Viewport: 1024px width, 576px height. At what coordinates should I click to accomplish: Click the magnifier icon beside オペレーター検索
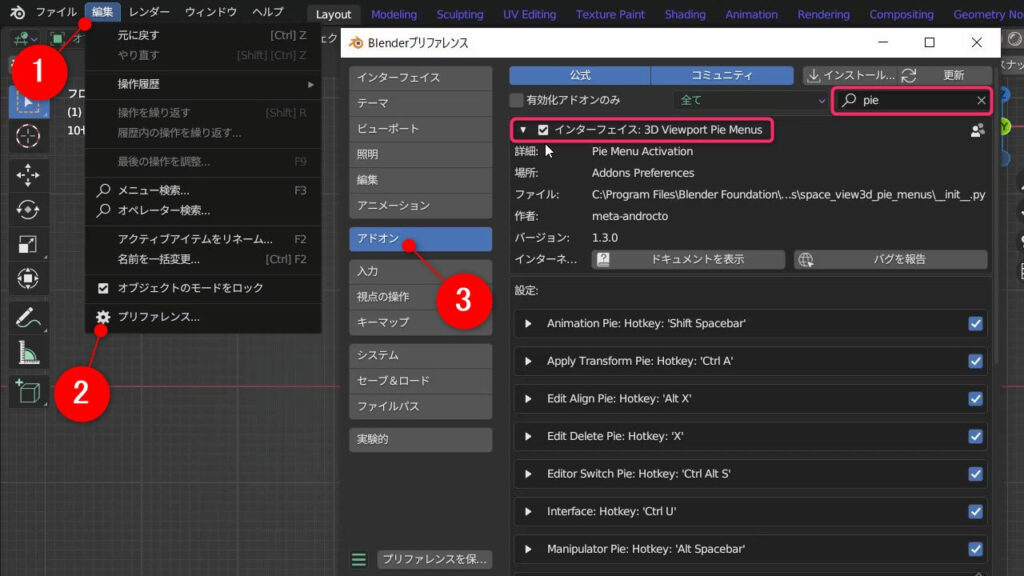tap(103, 210)
